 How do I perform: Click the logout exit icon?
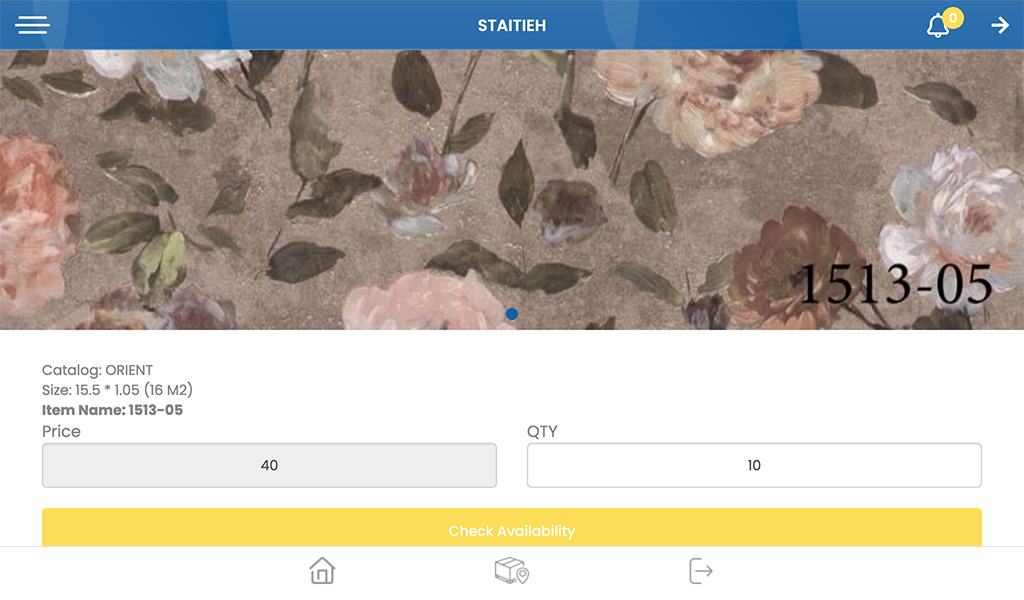701,571
